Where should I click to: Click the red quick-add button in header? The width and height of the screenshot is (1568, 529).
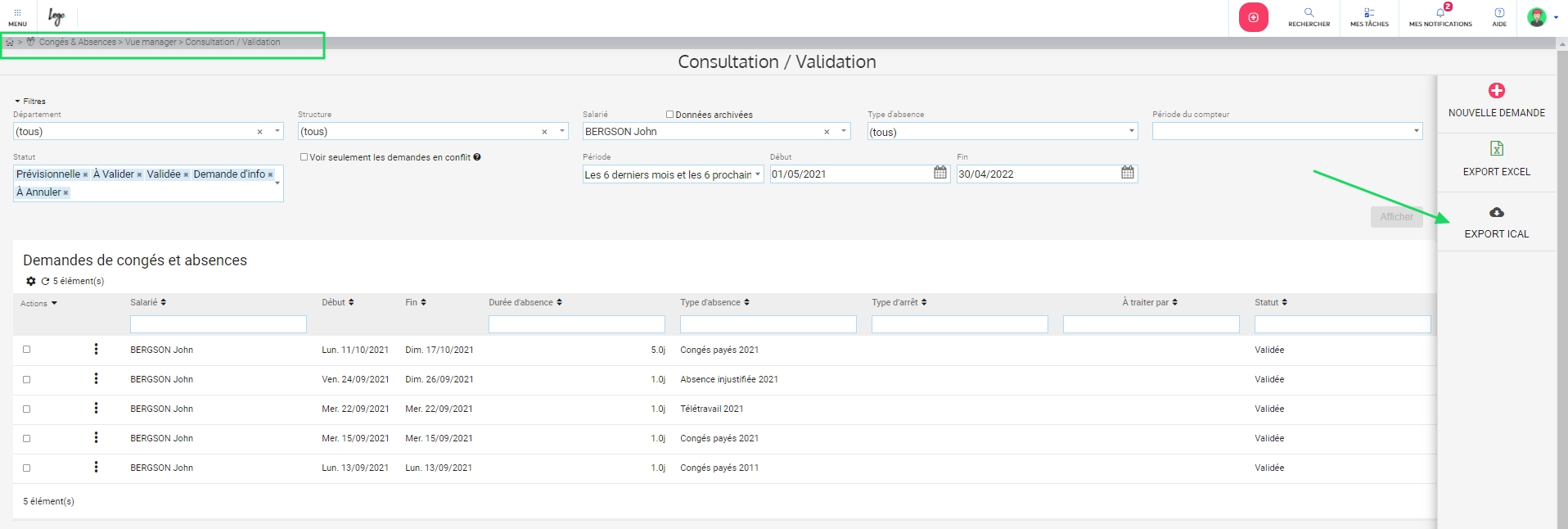(x=1253, y=17)
